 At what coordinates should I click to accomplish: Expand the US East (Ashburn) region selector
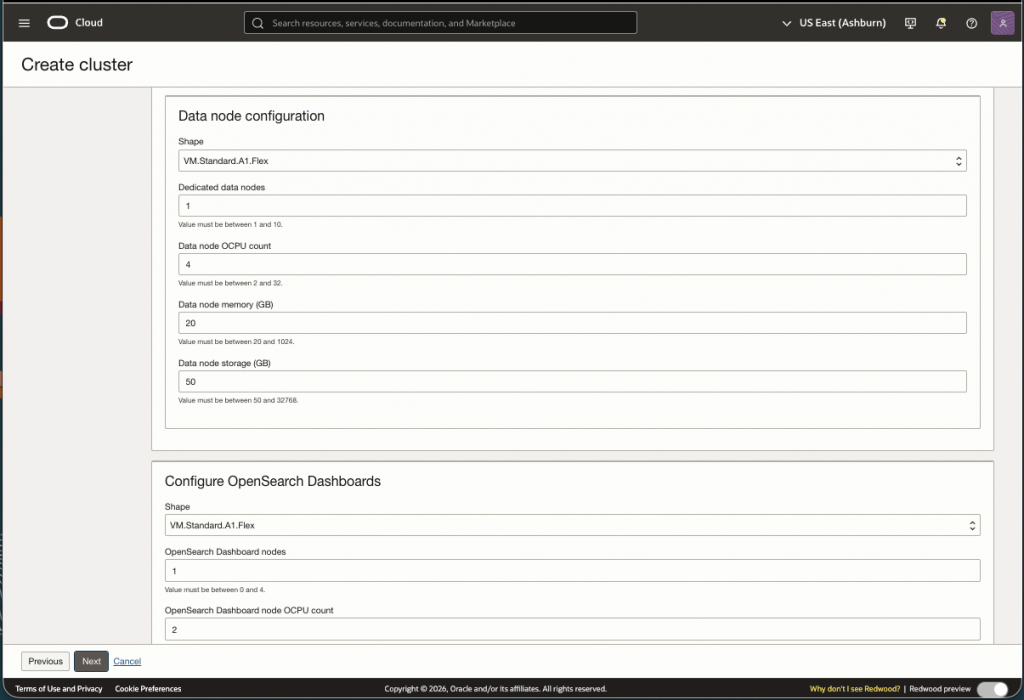[x=832, y=23]
